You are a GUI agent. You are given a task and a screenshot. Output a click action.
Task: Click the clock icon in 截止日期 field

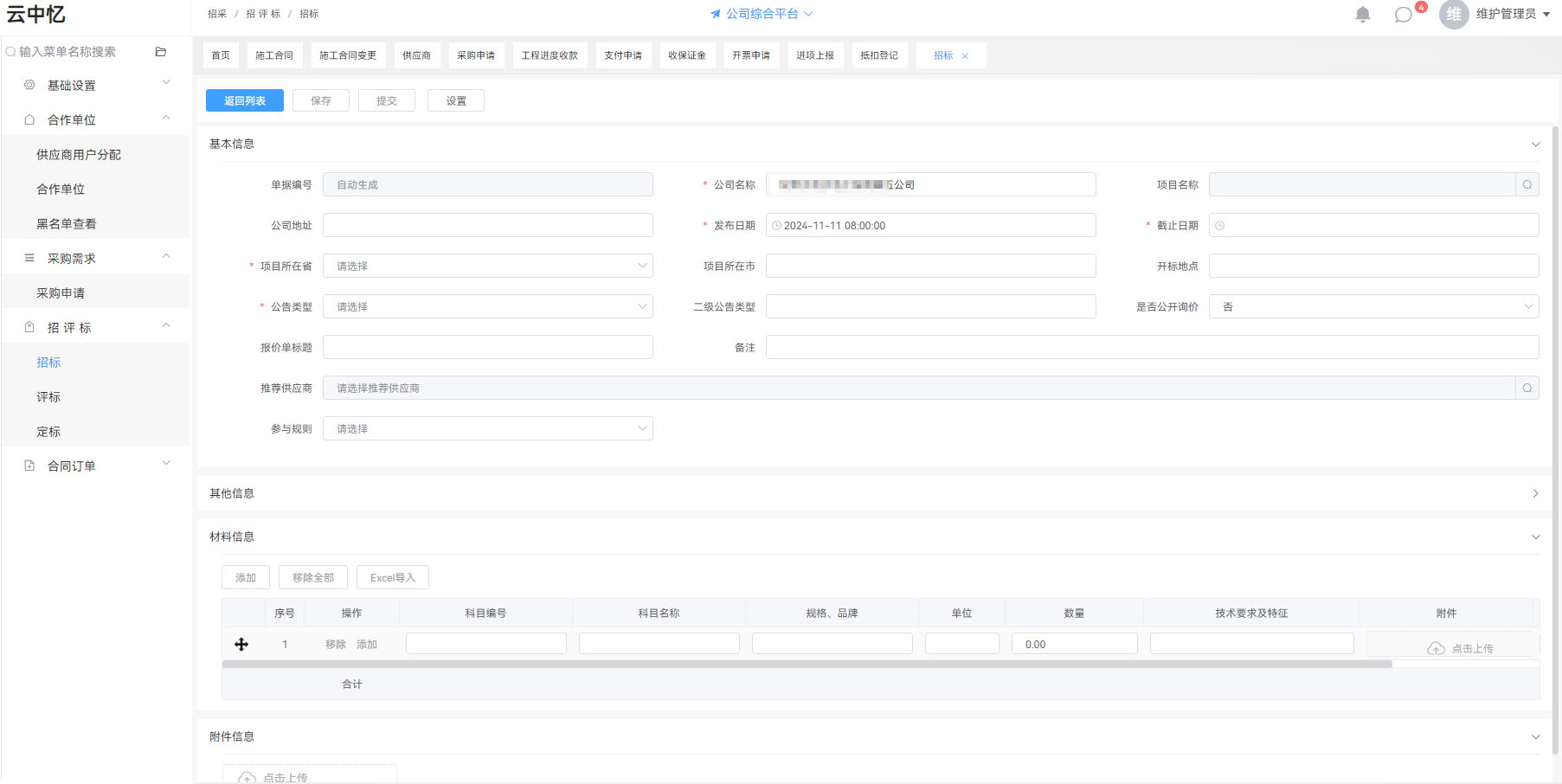point(1220,225)
